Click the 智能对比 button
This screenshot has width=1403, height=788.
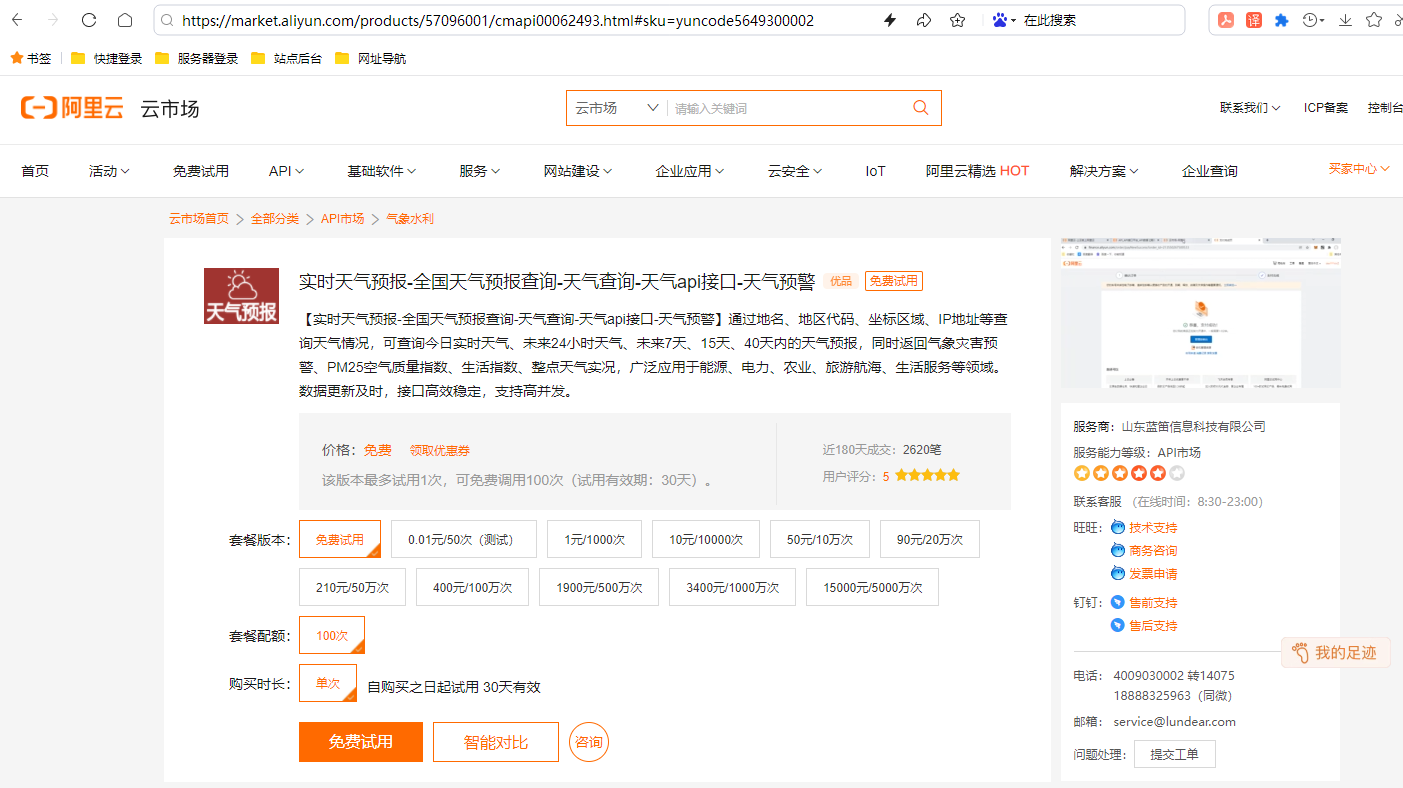point(496,742)
